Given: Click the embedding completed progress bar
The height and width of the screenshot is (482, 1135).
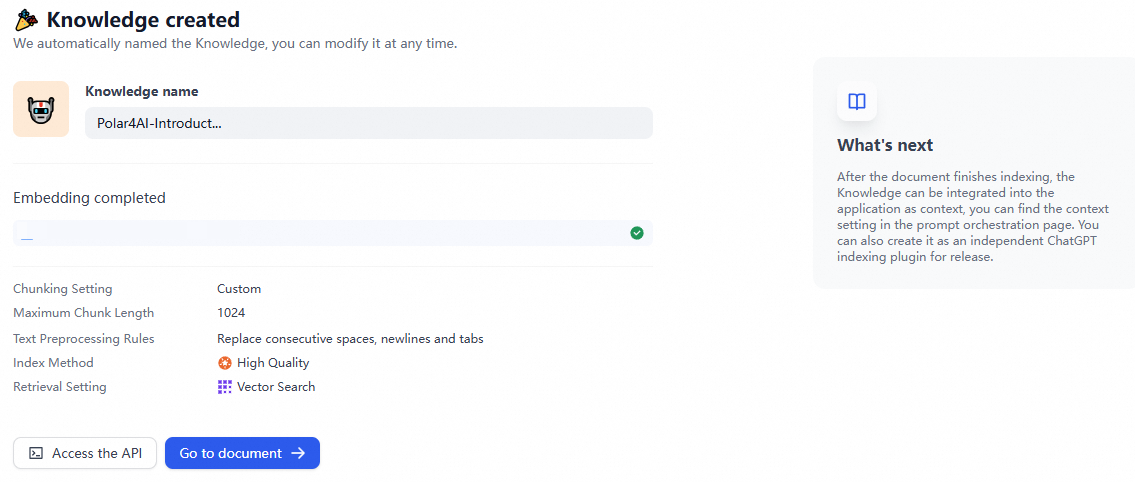Looking at the screenshot, I should click(x=320, y=233).
